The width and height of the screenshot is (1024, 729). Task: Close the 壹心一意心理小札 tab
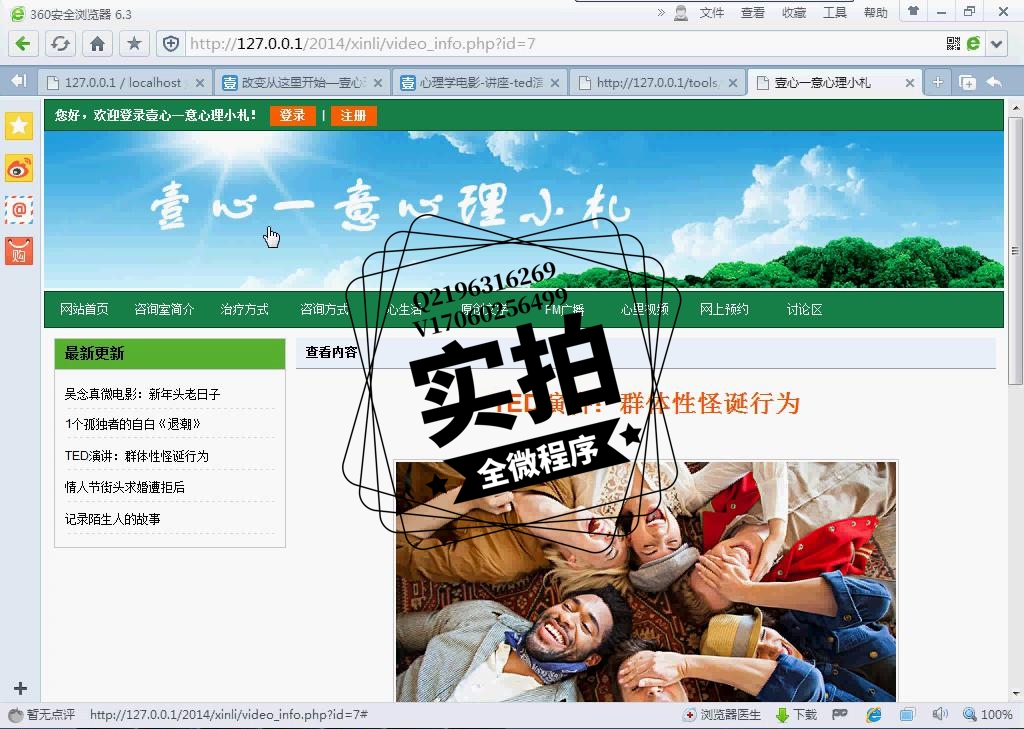[x=910, y=83]
